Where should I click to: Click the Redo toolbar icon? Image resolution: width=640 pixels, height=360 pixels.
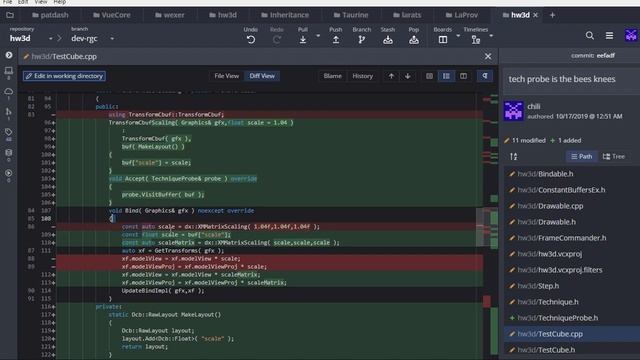coord(277,40)
